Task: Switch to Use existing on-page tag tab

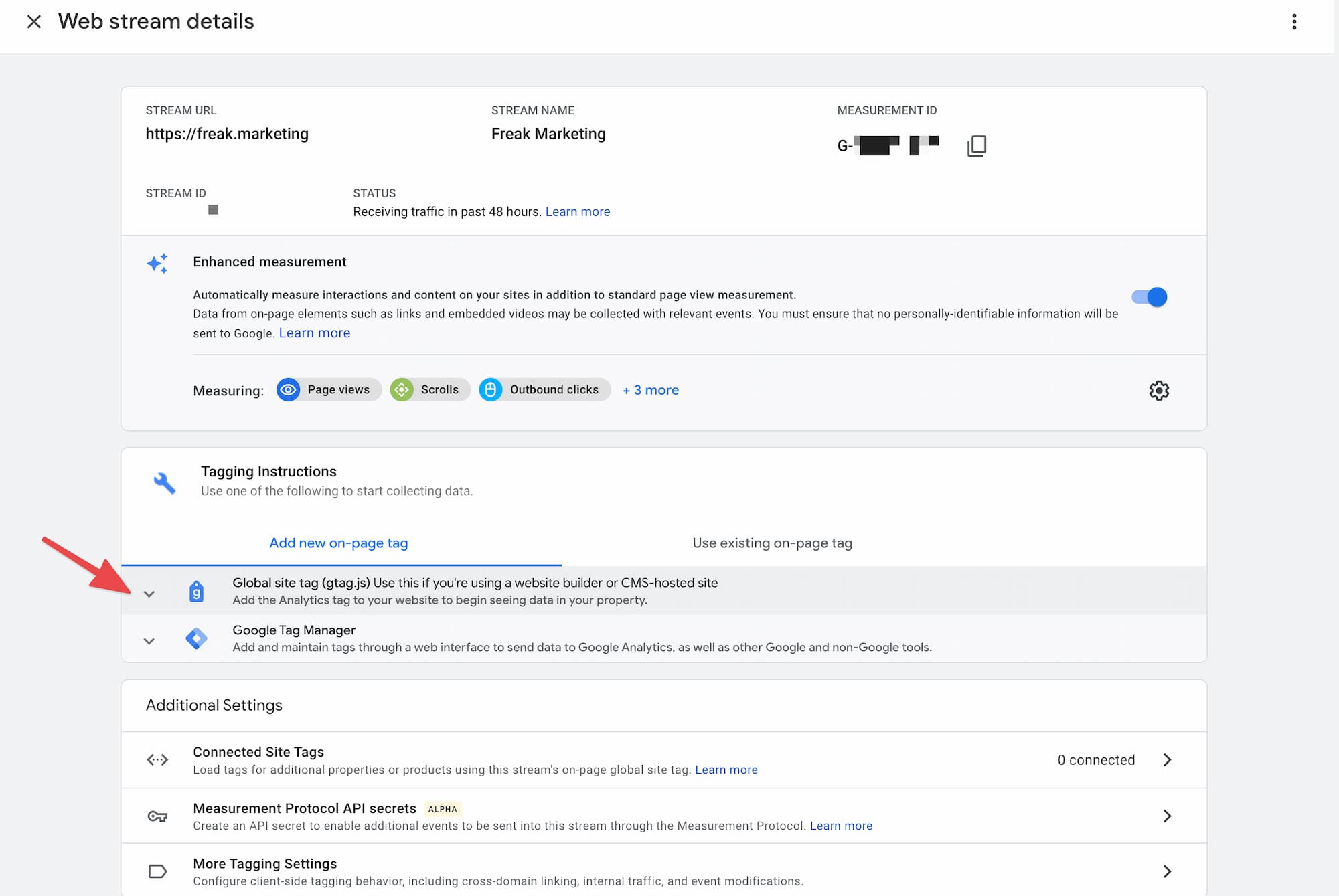Action: tap(773, 543)
